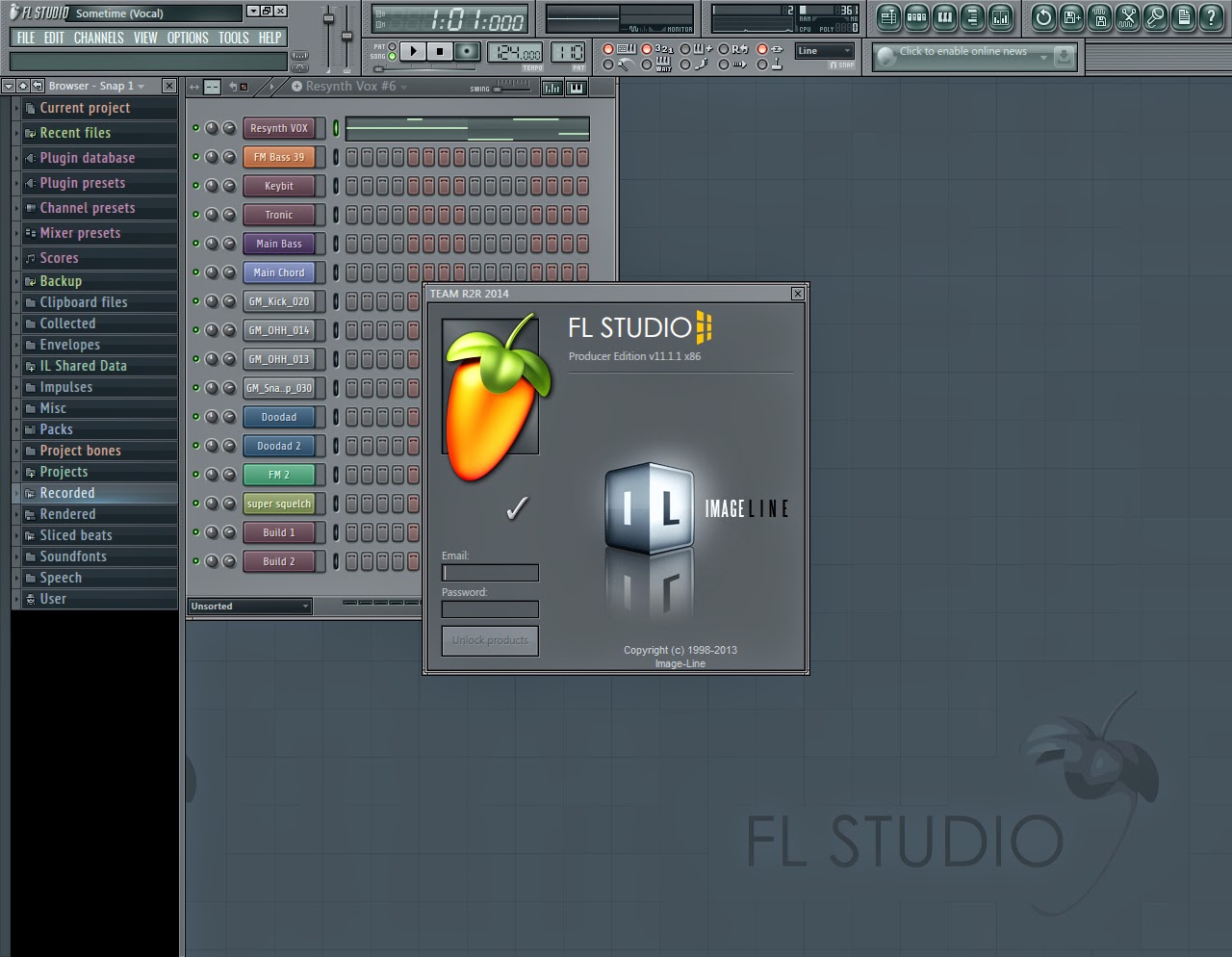
Task: Open the TOOLS menu
Action: click(x=234, y=38)
